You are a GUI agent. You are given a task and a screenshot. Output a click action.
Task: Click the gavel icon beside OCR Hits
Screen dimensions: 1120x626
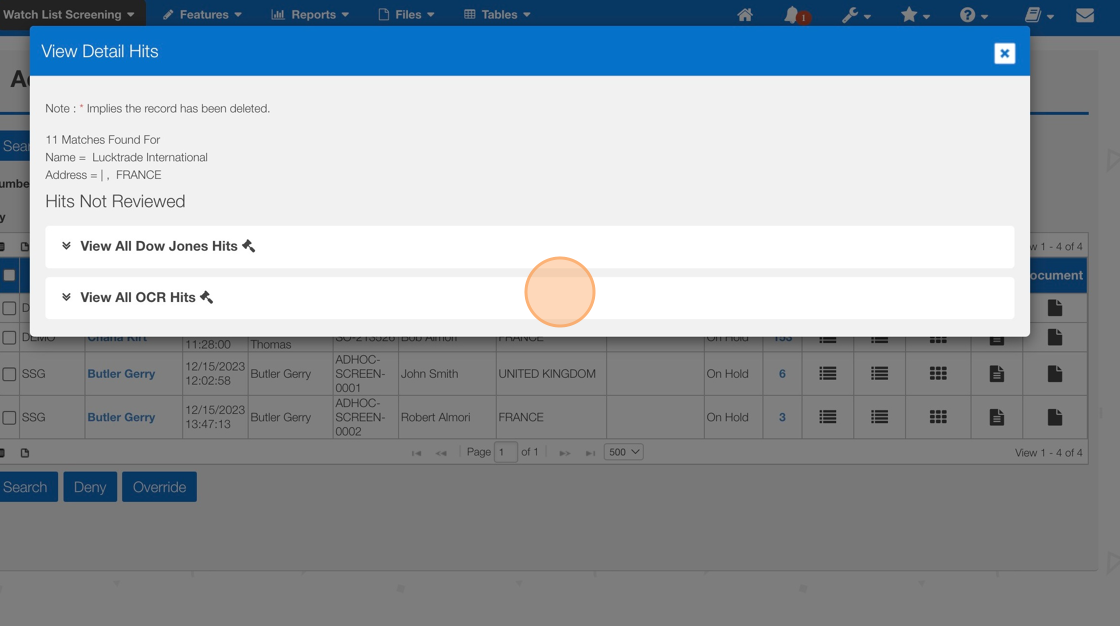(x=206, y=297)
